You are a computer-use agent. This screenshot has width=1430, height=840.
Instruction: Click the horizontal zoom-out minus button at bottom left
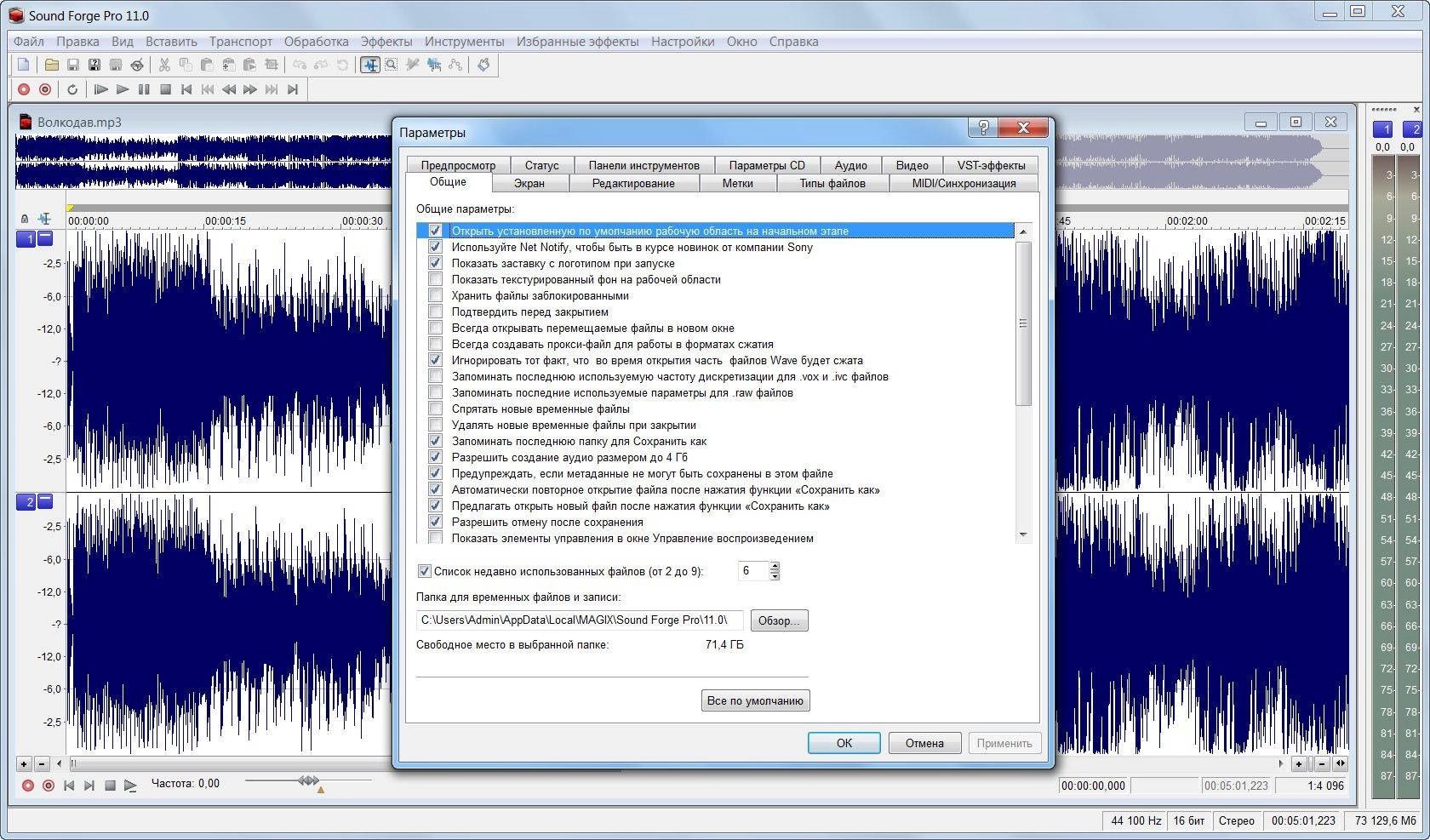40,763
